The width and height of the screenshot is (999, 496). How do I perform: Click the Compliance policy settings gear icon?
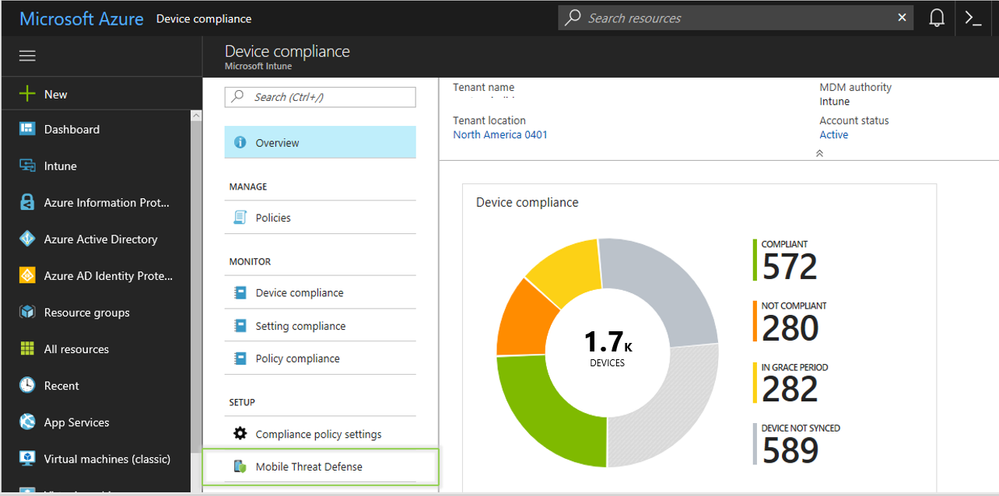[240, 434]
